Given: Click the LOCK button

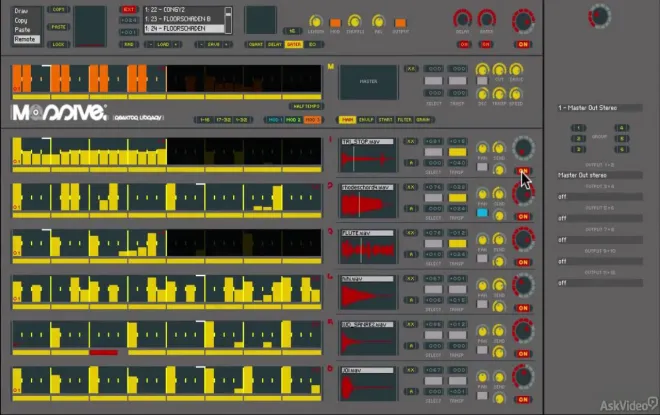Looking at the screenshot, I should tap(59, 44).
